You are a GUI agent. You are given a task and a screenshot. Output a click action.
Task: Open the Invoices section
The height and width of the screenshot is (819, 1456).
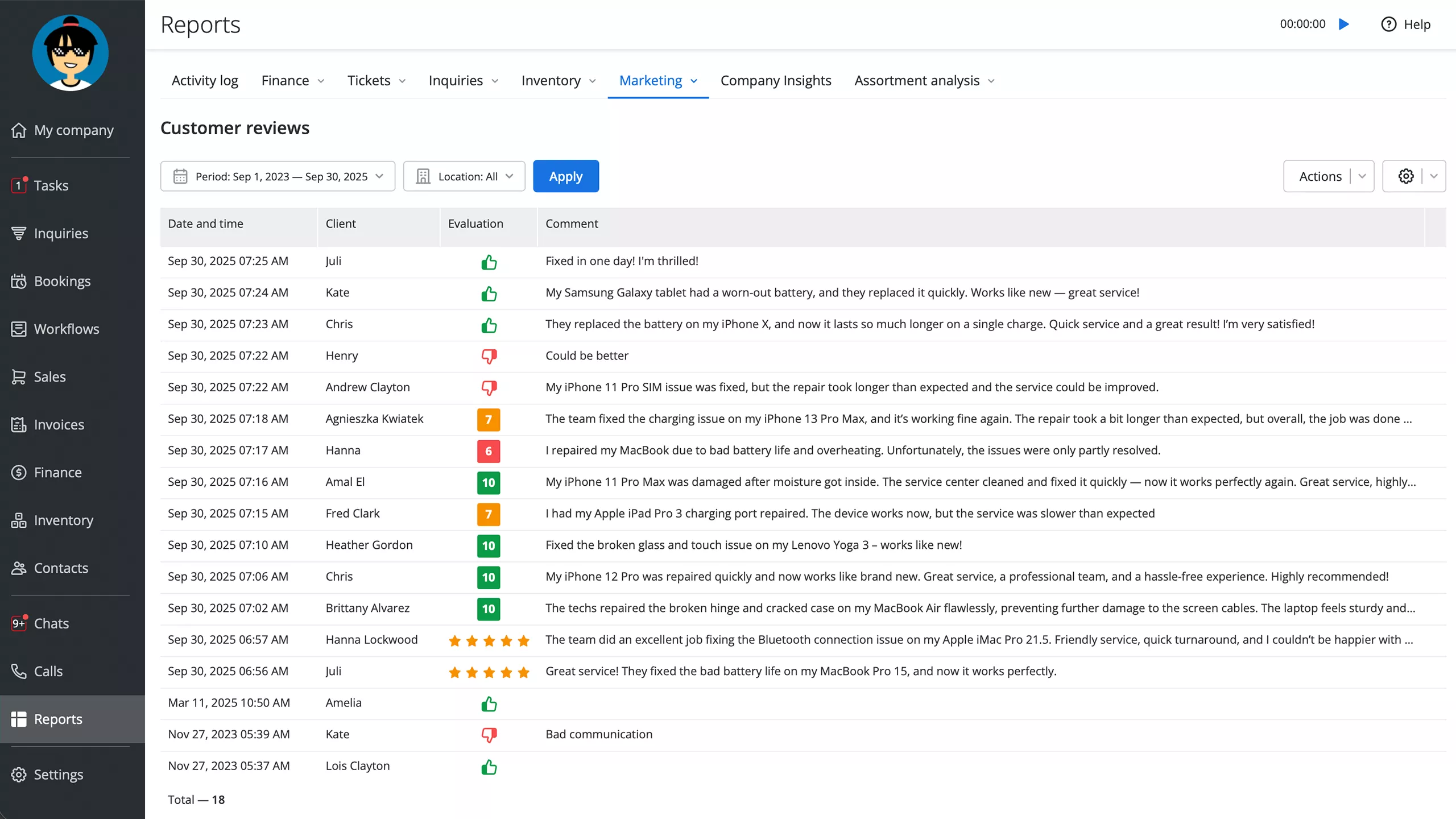point(59,424)
